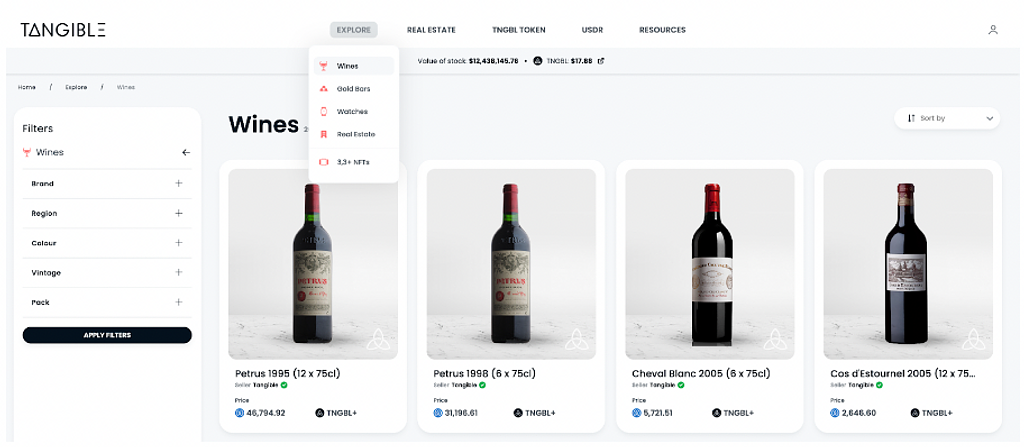Open the Cheval Blanc 2005 bottle image
This screenshot has height=447, width=1024.
click(710, 263)
